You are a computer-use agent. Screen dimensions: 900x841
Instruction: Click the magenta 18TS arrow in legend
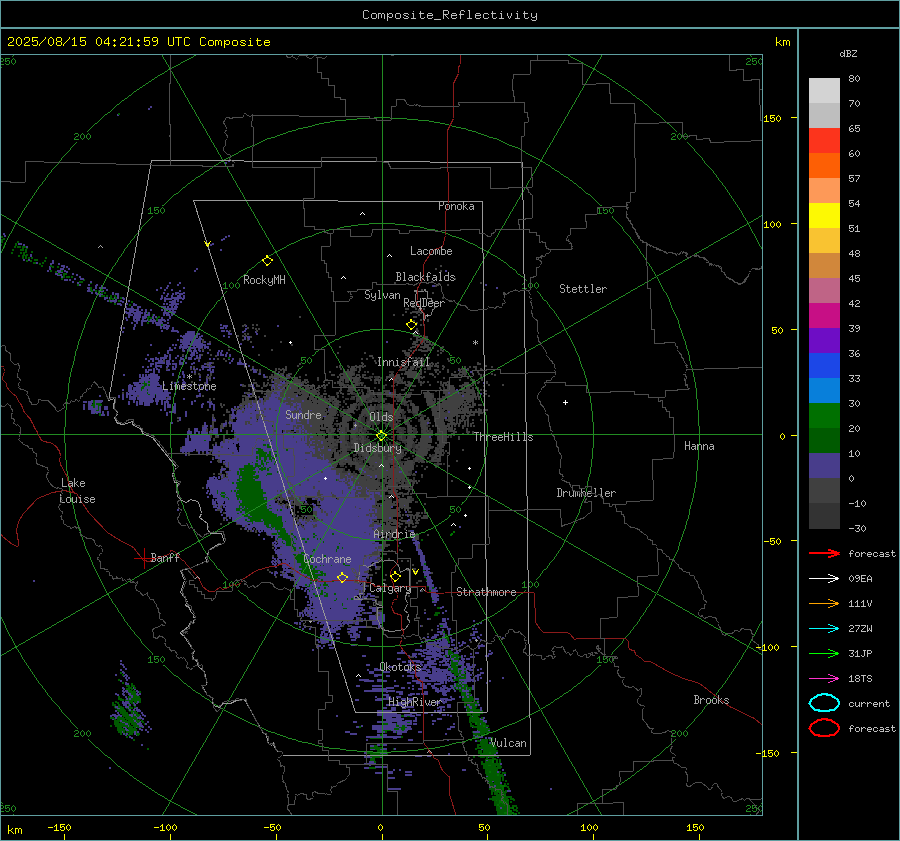824,679
